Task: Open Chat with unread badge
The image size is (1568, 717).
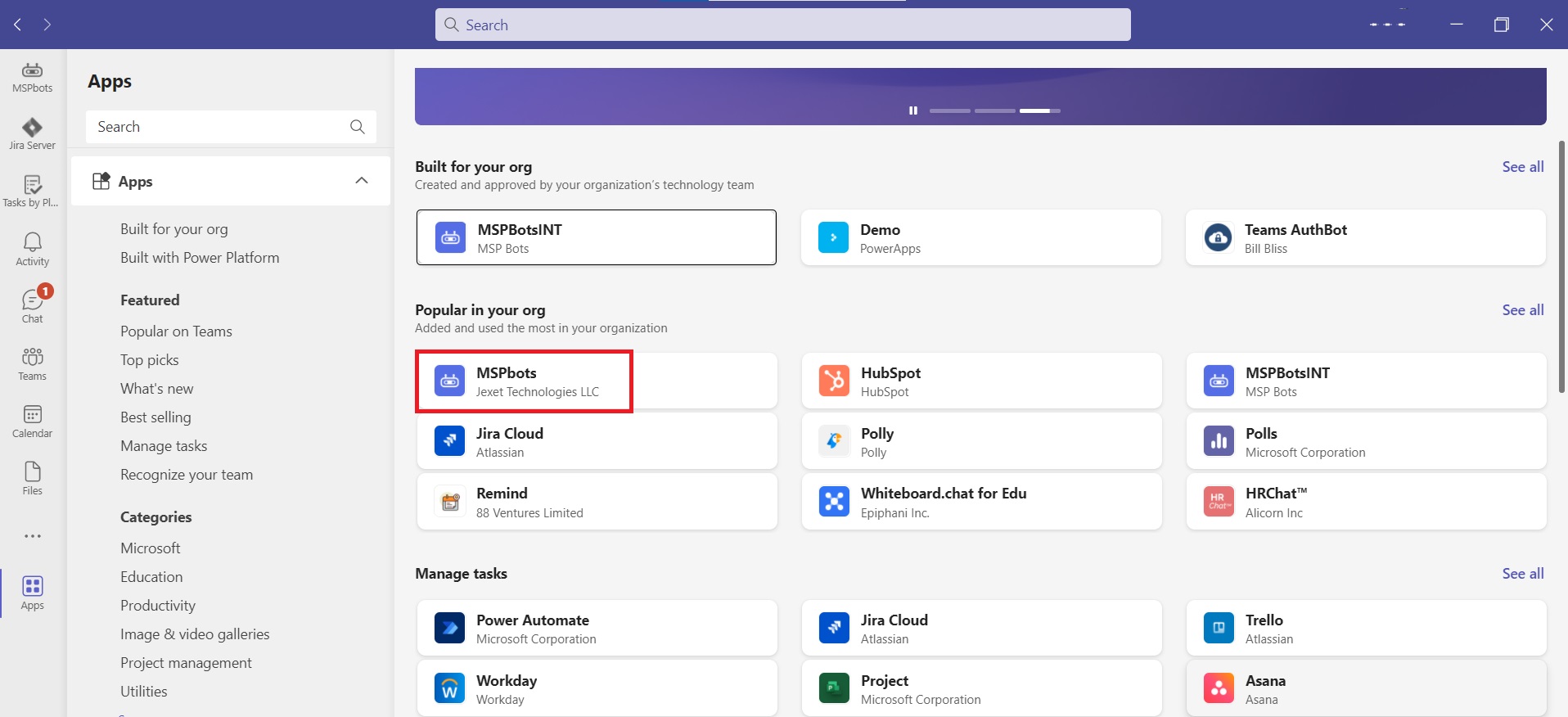Action: pos(32,306)
